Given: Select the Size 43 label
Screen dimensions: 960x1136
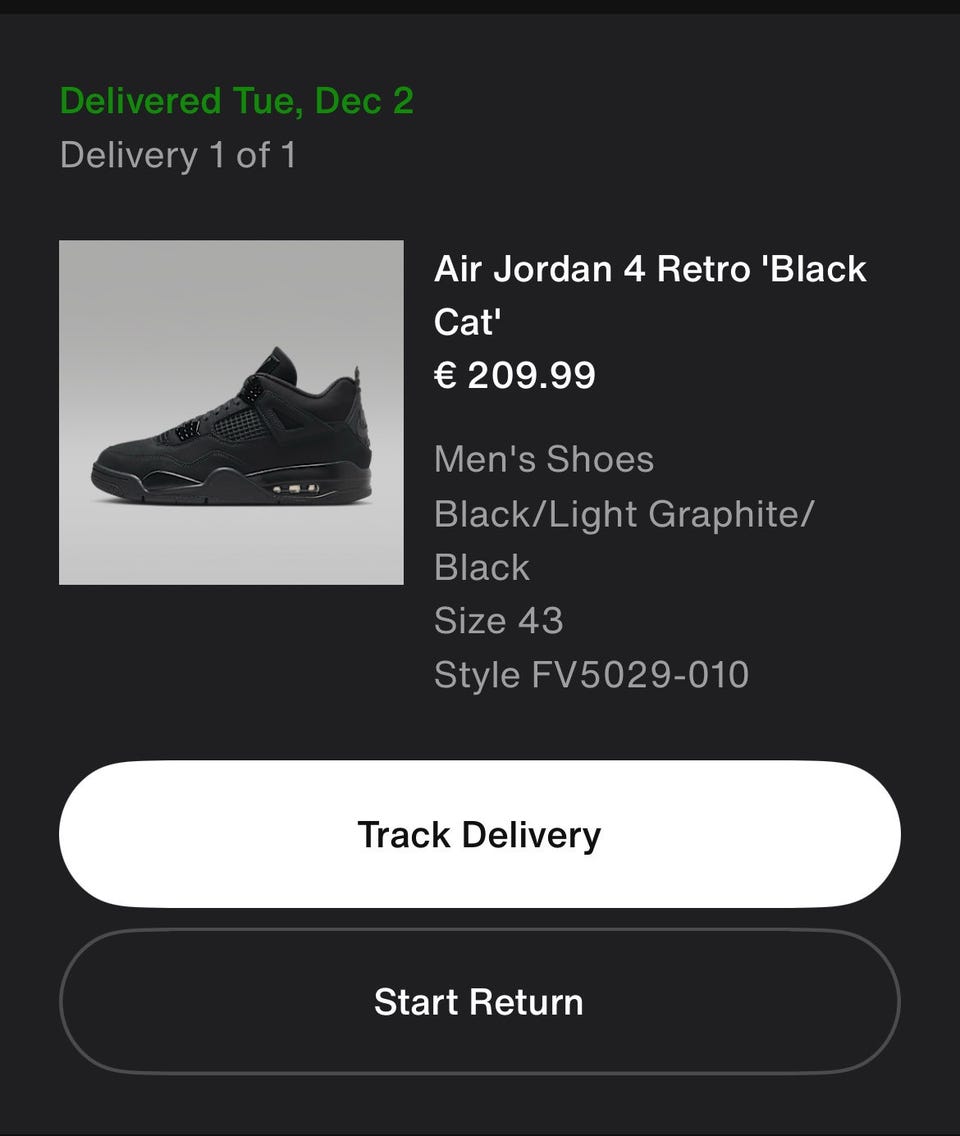Looking at the screenshot, I should (x=499, y=621).
